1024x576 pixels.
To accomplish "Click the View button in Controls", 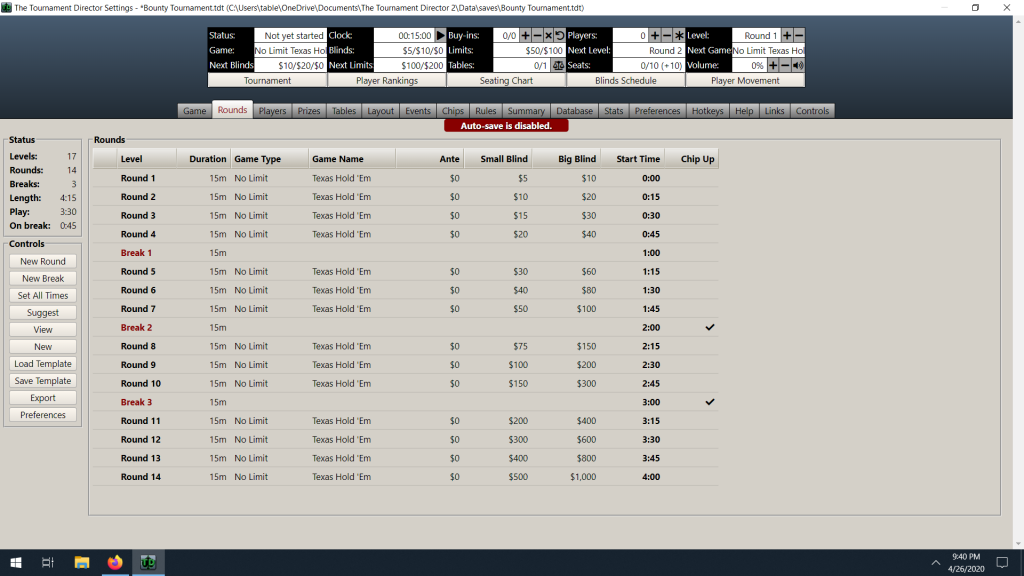I will pos(42,330).
